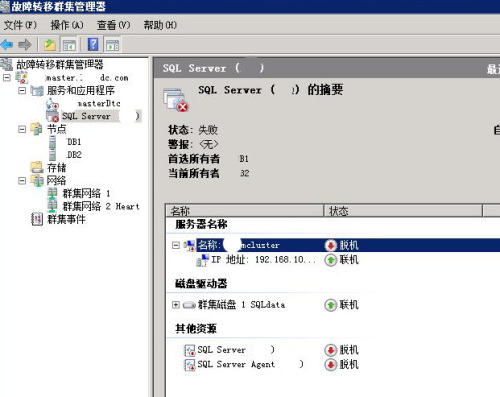This screenshot has width=500, height=397.
Task: Select node DB2 in the tree
Action: click(74, 155)
